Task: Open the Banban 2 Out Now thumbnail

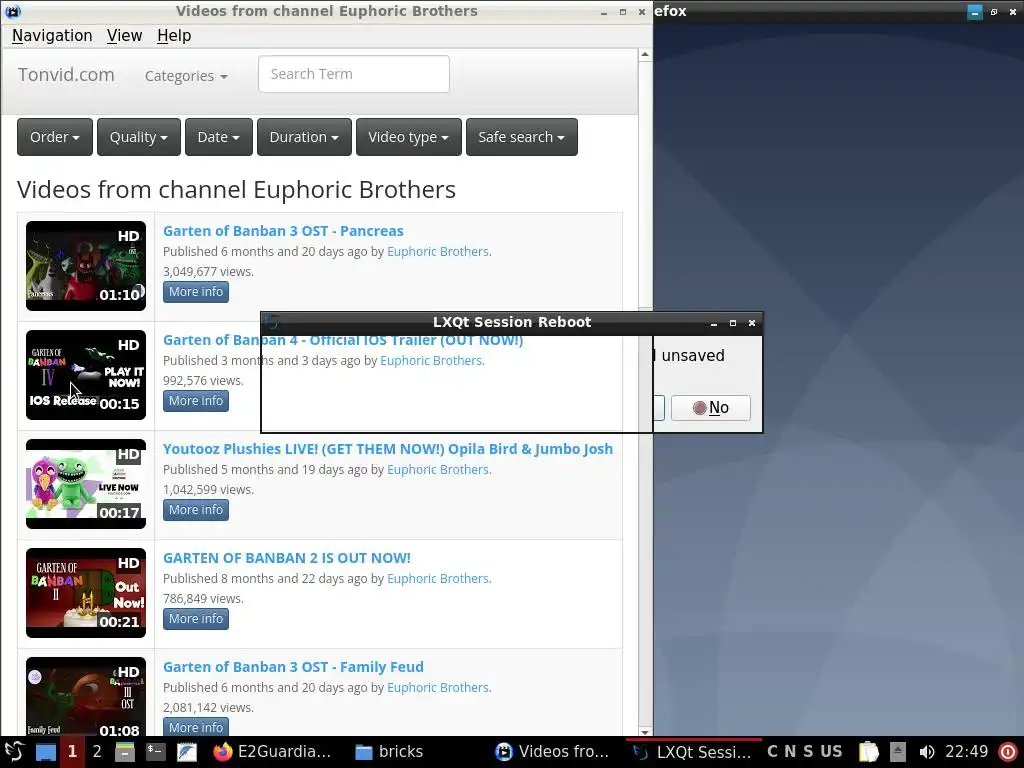Action: click(x=86, y=593)
